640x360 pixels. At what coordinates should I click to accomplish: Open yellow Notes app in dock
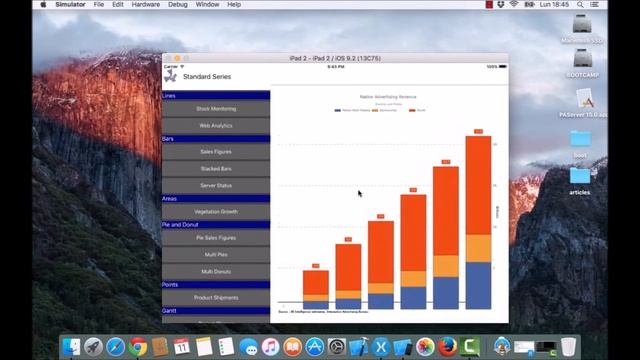(x=204, y=347)
